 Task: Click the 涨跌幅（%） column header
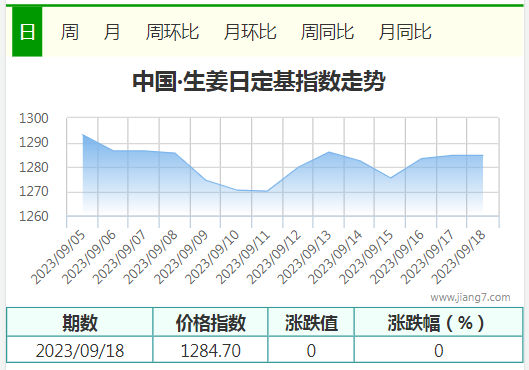tap(438, 322)
